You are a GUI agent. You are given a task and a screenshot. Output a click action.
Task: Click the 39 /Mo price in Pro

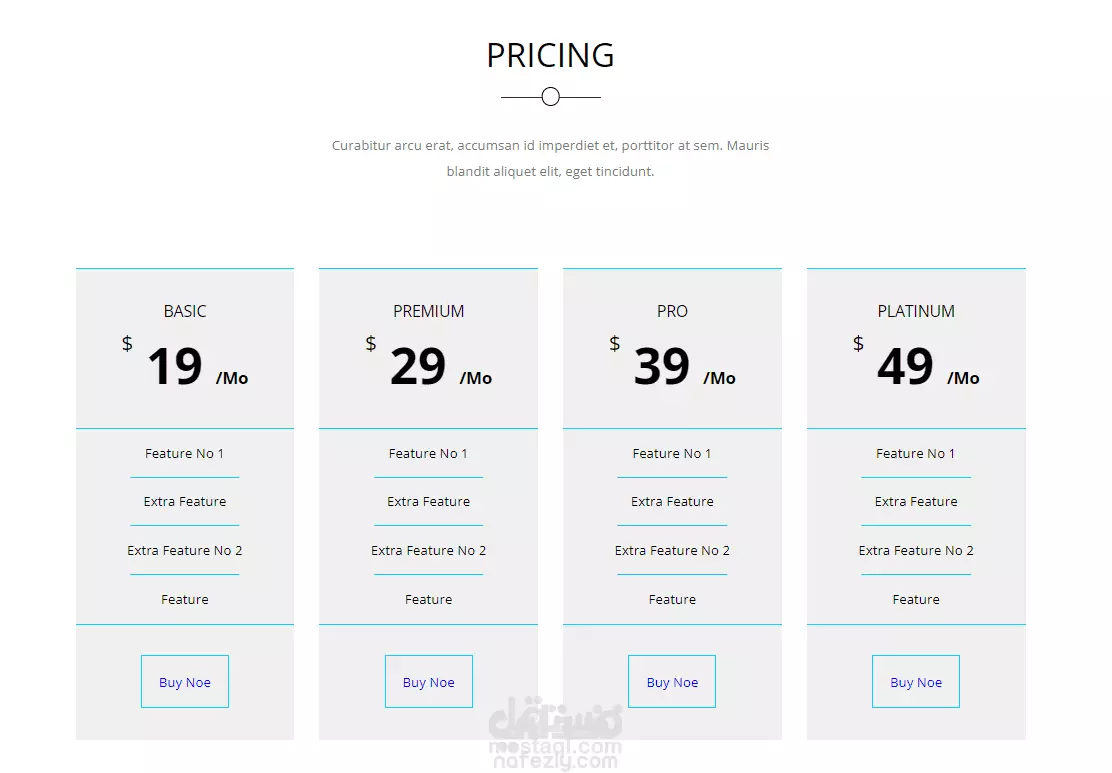click(x=684, y=367)
